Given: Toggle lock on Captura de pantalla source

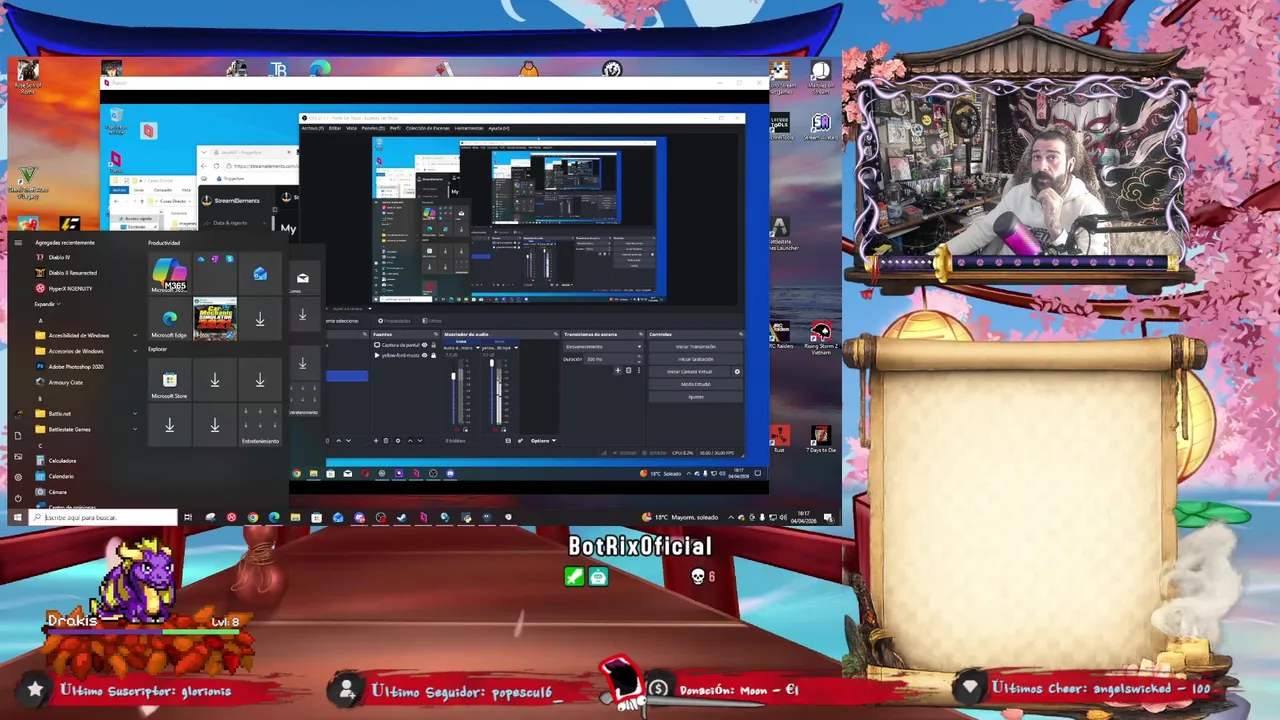Looking at the screenshot, I should [433, 345].
